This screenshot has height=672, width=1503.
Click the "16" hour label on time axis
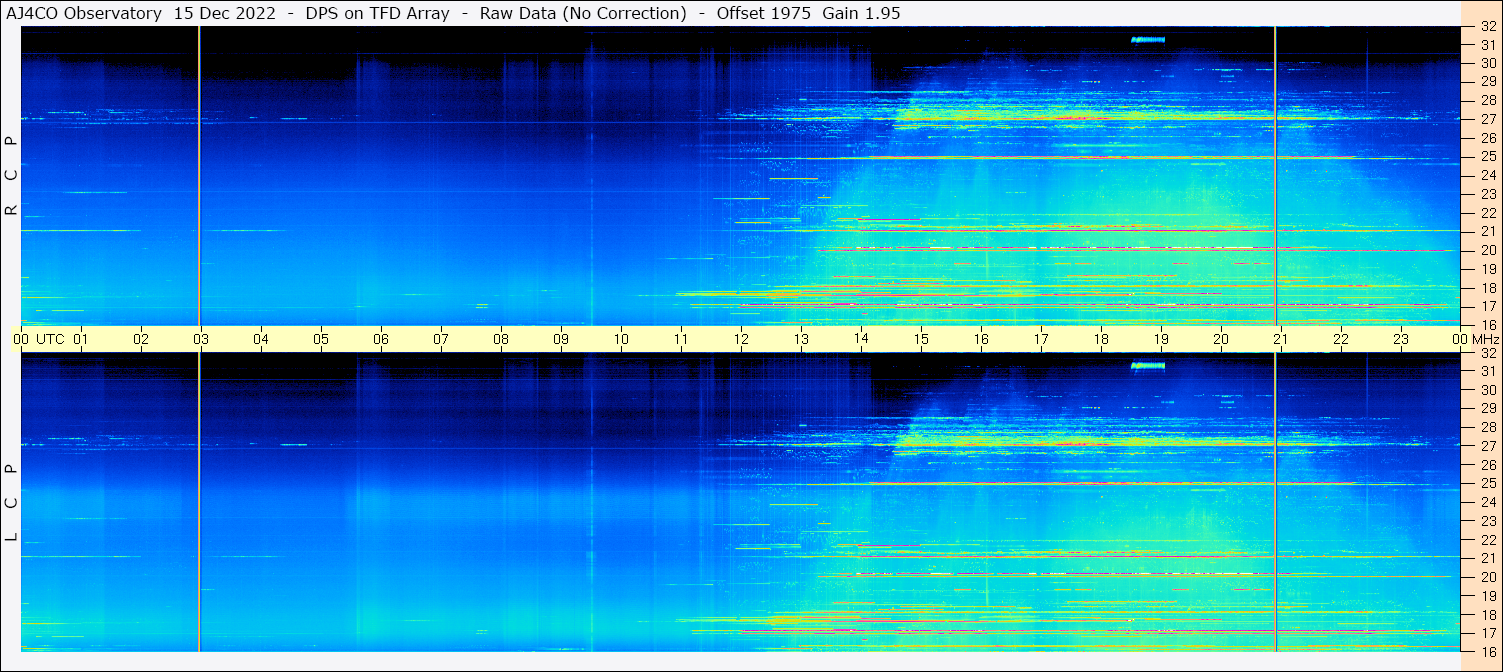(981, 339)
